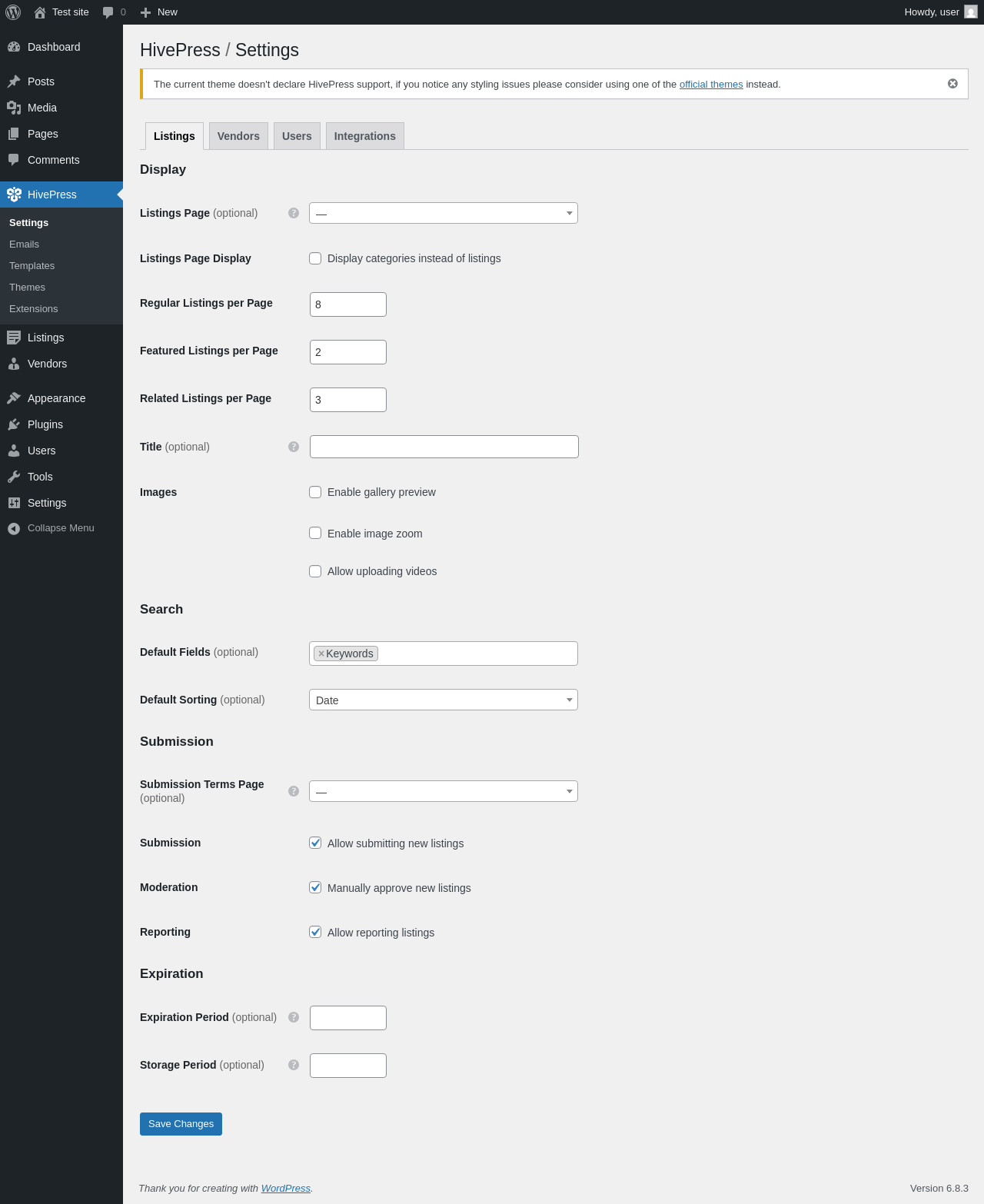Viewport: 984px width, 1204px height.
Task: Check Enable image zoom
Action: 315,533
